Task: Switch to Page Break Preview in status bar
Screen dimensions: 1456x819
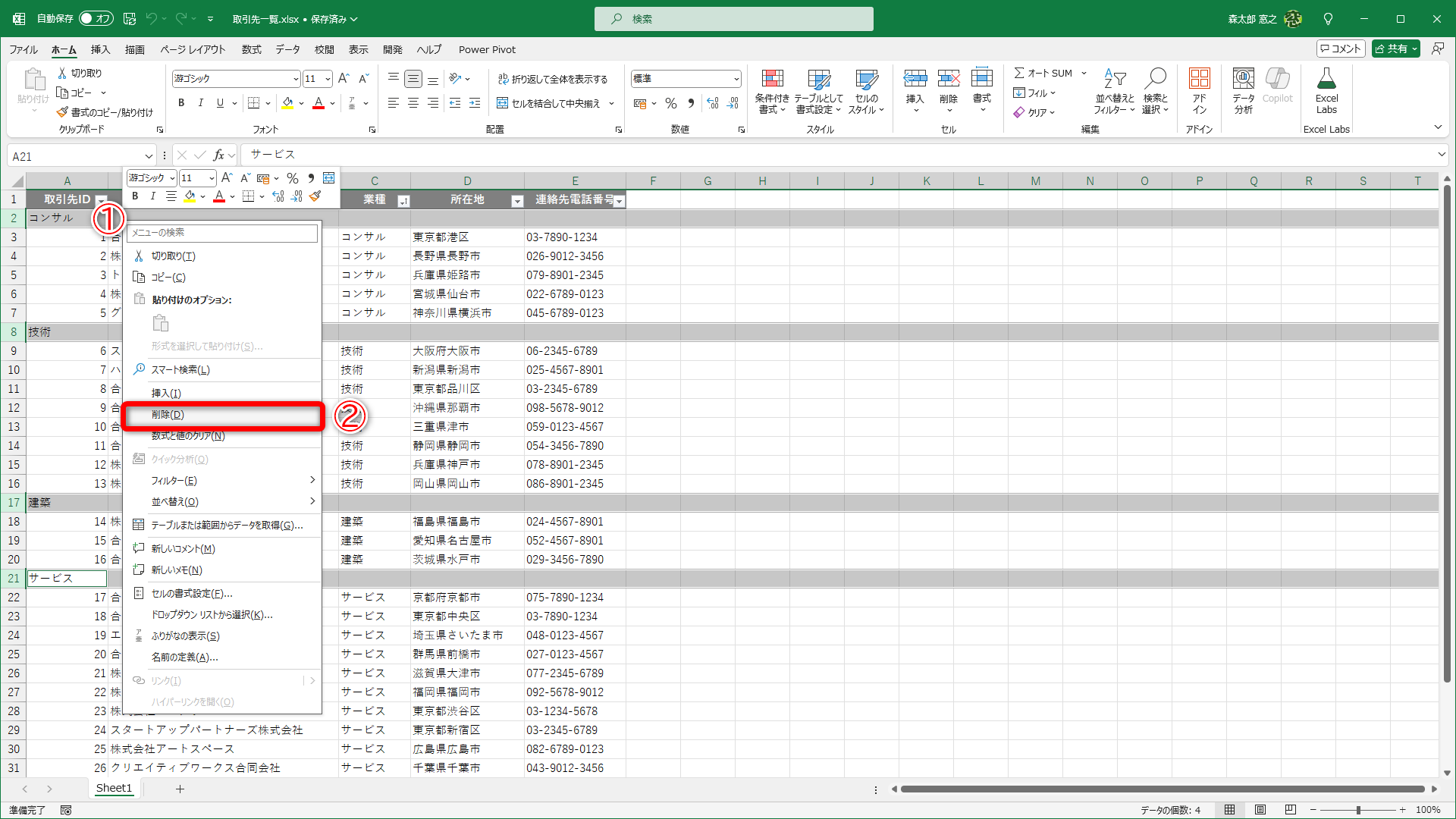Action: coord(1290,810)
